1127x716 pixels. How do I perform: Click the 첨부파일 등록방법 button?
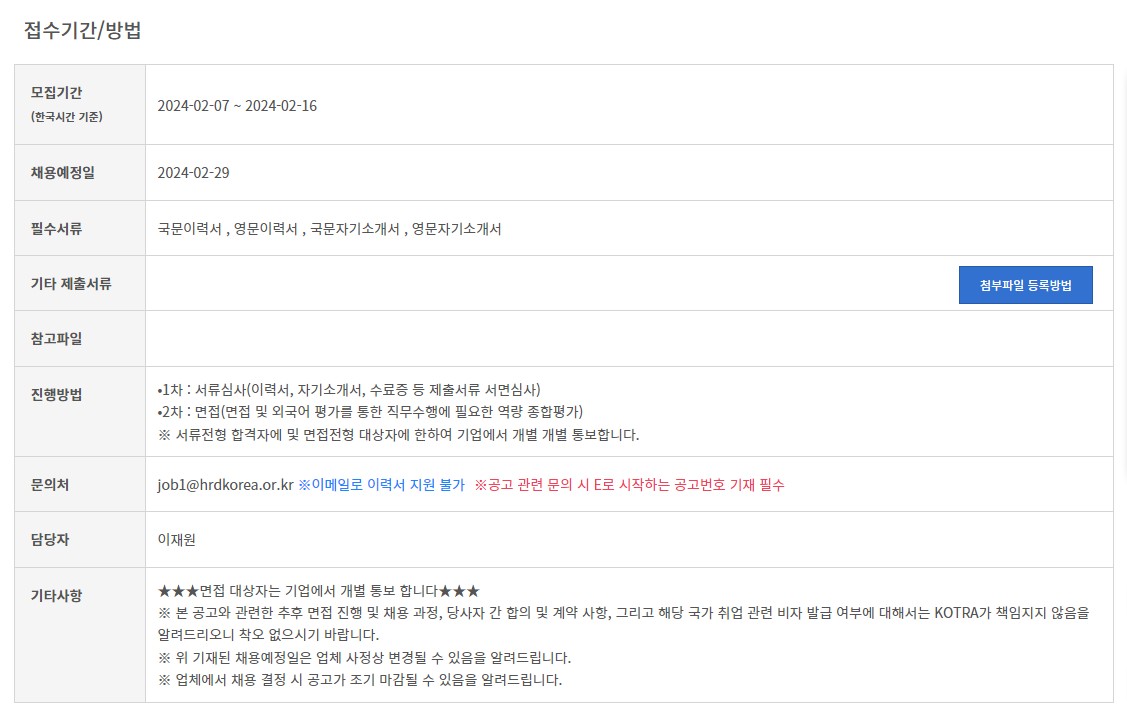point(1025,285)
